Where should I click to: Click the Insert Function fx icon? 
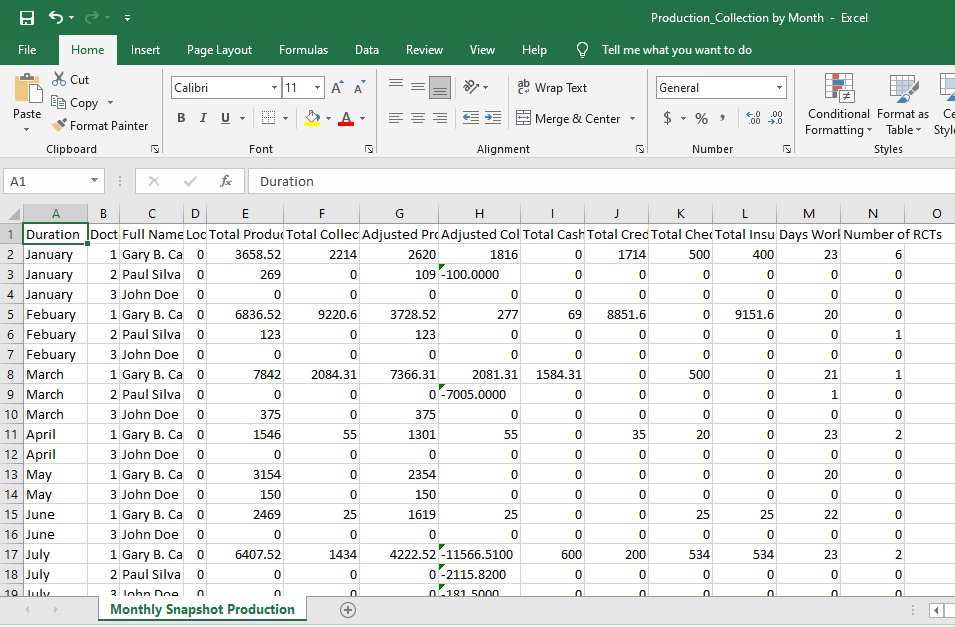pyautogui.click(x=227, y=181)
